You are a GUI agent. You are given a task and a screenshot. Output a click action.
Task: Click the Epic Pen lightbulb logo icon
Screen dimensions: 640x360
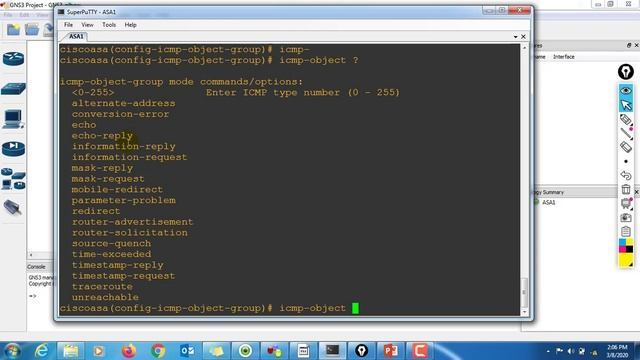coord(626,72)
